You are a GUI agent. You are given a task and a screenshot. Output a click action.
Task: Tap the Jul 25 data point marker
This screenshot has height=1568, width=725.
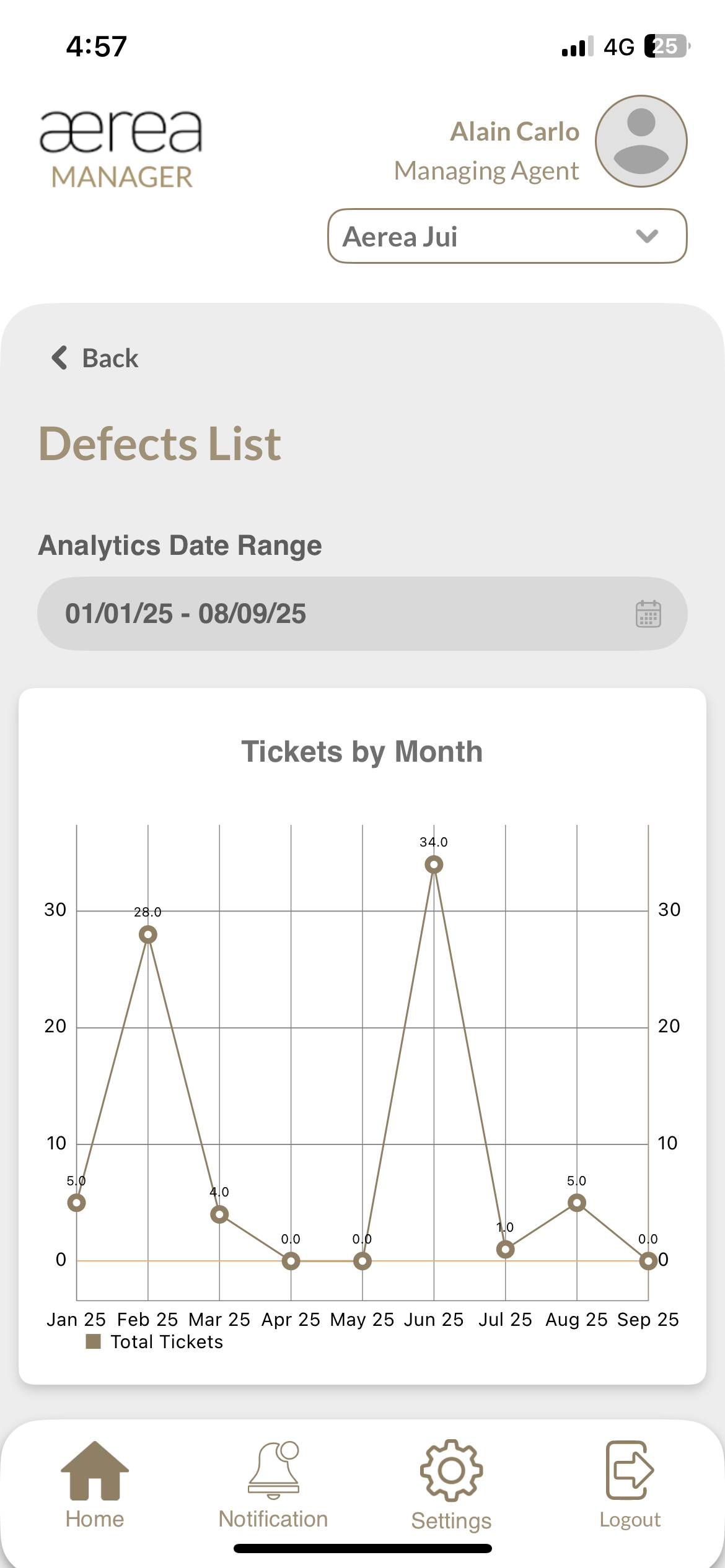(x=506, y=1249)
